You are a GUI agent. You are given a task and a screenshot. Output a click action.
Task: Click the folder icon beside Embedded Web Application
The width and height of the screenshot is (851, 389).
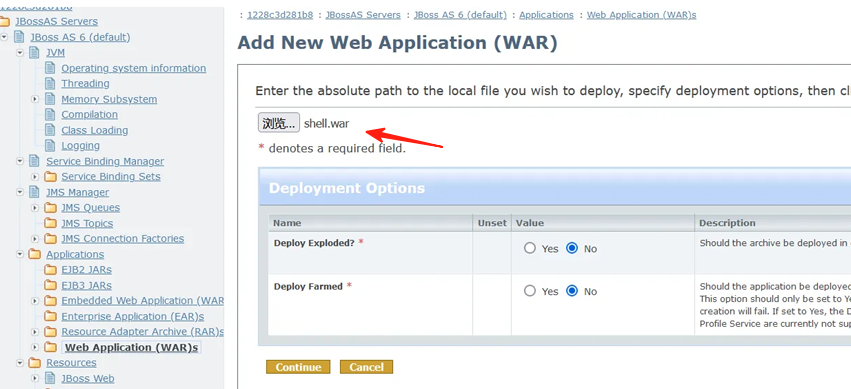coord(50,301)
